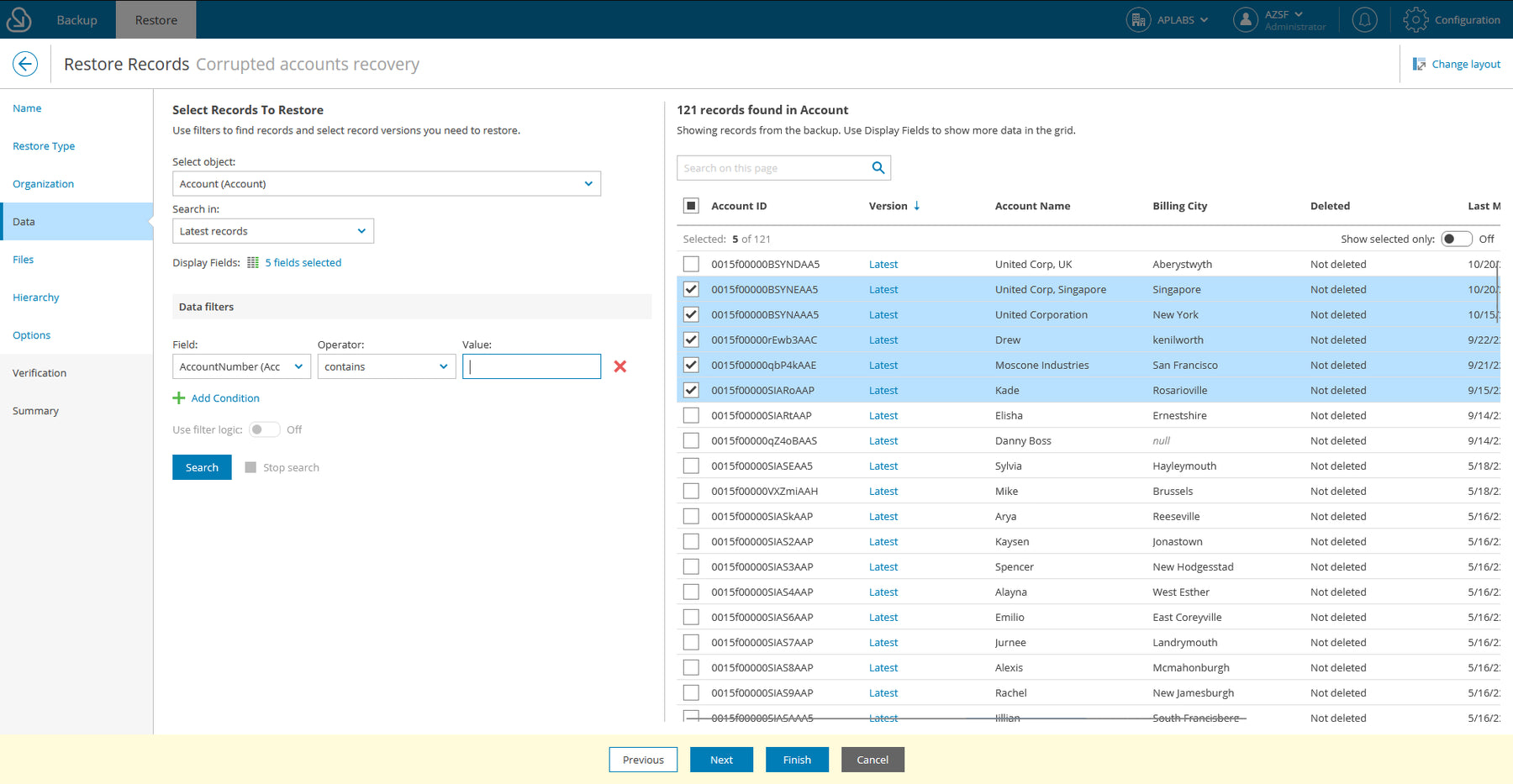Switch to the Backup tab

tap(76, 20)
